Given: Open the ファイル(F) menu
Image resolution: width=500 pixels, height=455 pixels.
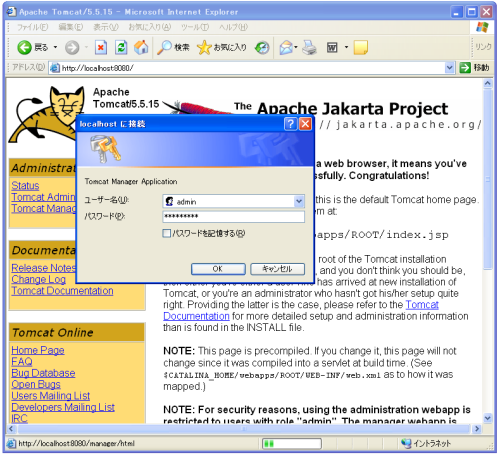Looking at the screenshot, I should tap(33, 27).
